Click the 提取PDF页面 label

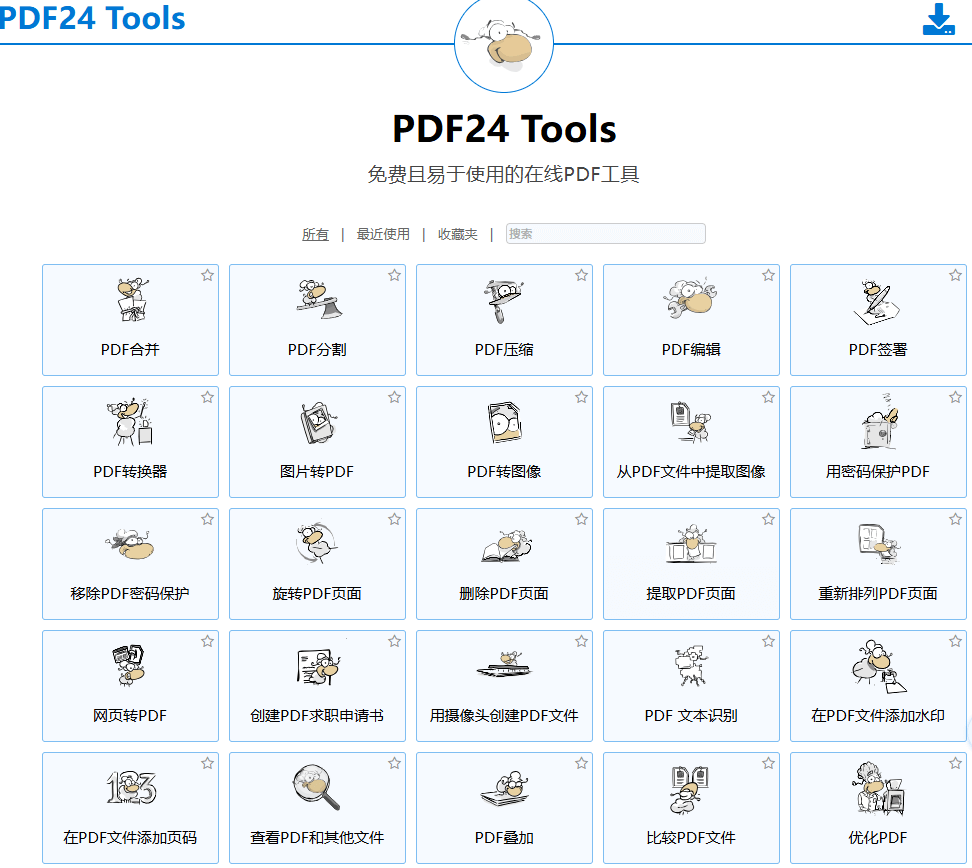click(x=691, y=594)
